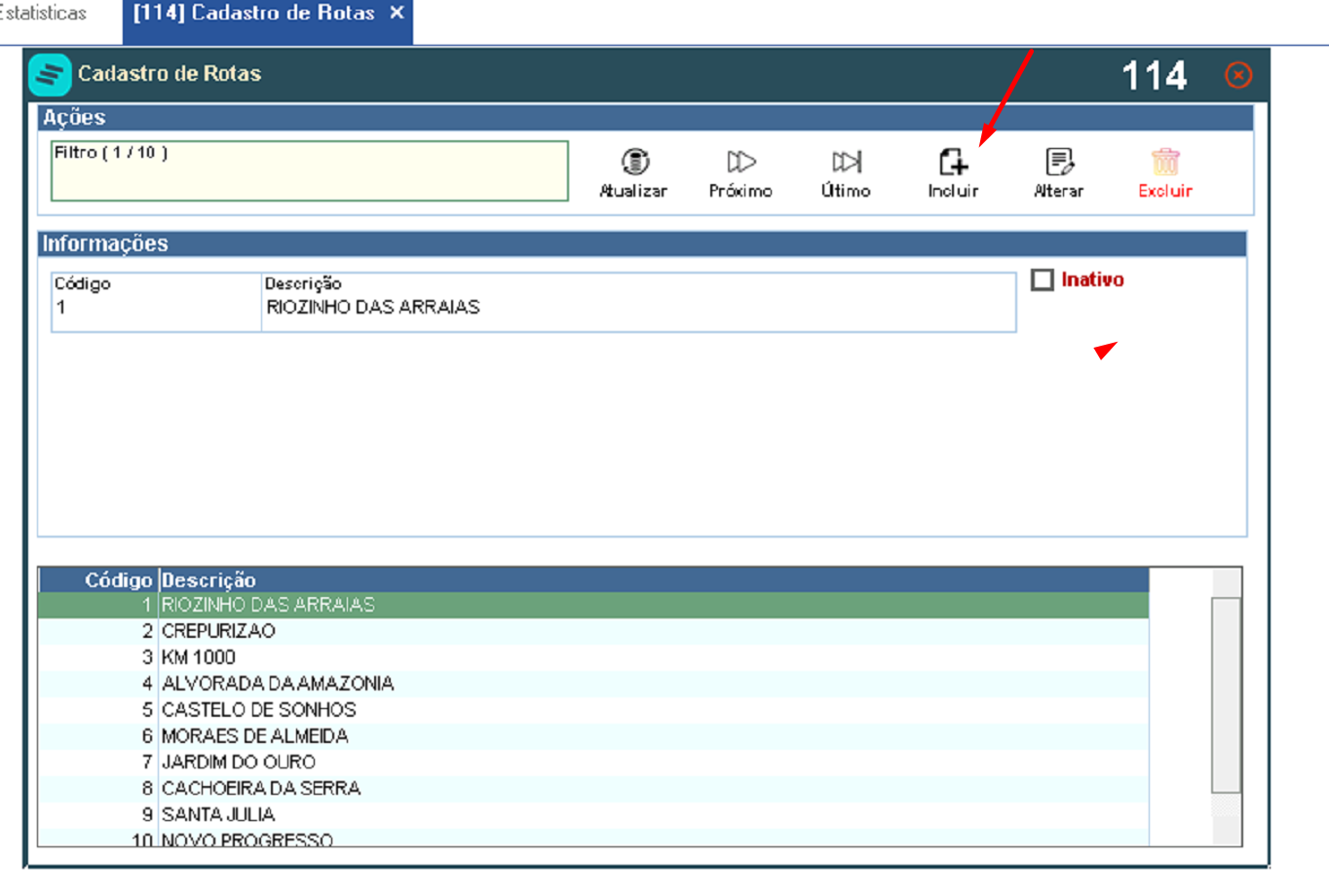Click the 114 screen number label

coord(1155,76)
